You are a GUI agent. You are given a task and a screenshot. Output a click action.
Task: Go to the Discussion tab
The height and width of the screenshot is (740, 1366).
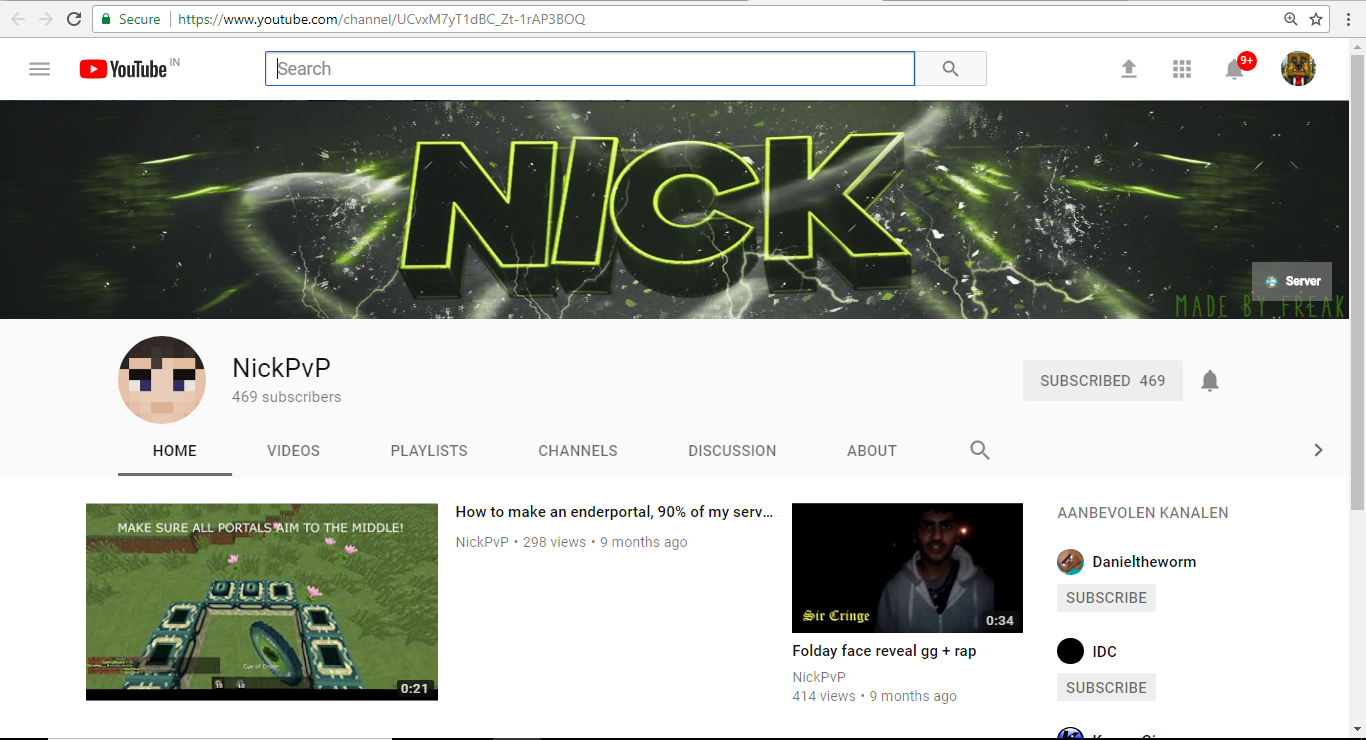pyautogui.click(x=732, y=451)
